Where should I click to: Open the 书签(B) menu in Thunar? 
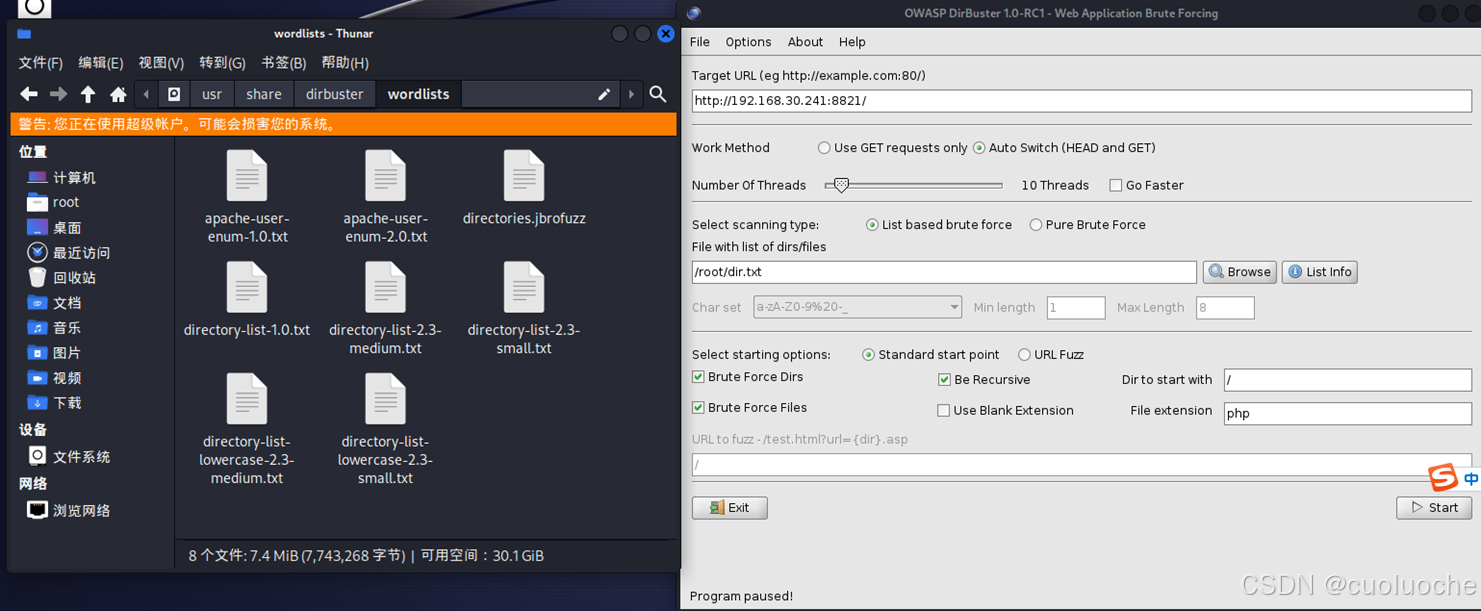283,62
